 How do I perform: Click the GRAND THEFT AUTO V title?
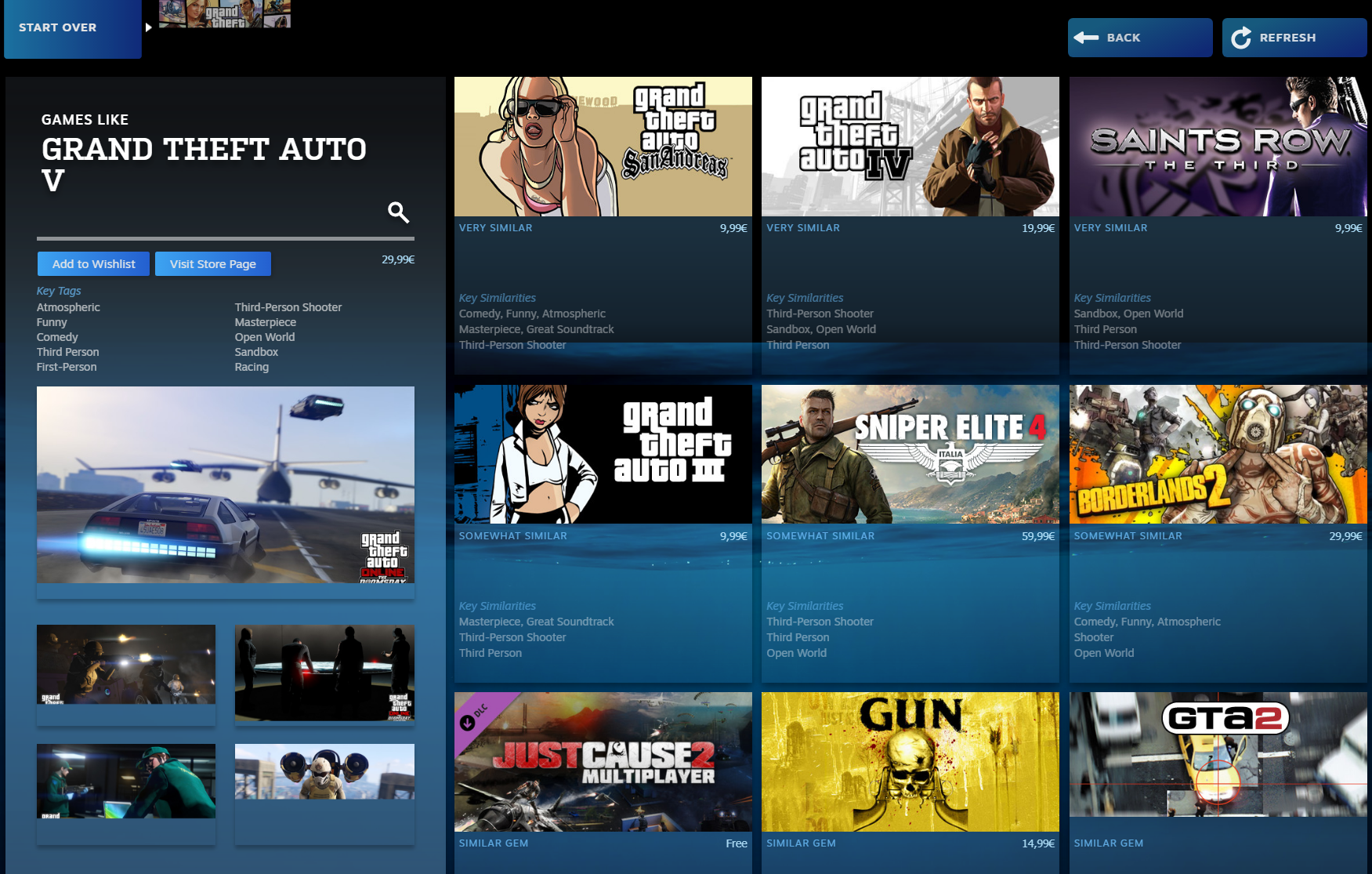(204, 165)
